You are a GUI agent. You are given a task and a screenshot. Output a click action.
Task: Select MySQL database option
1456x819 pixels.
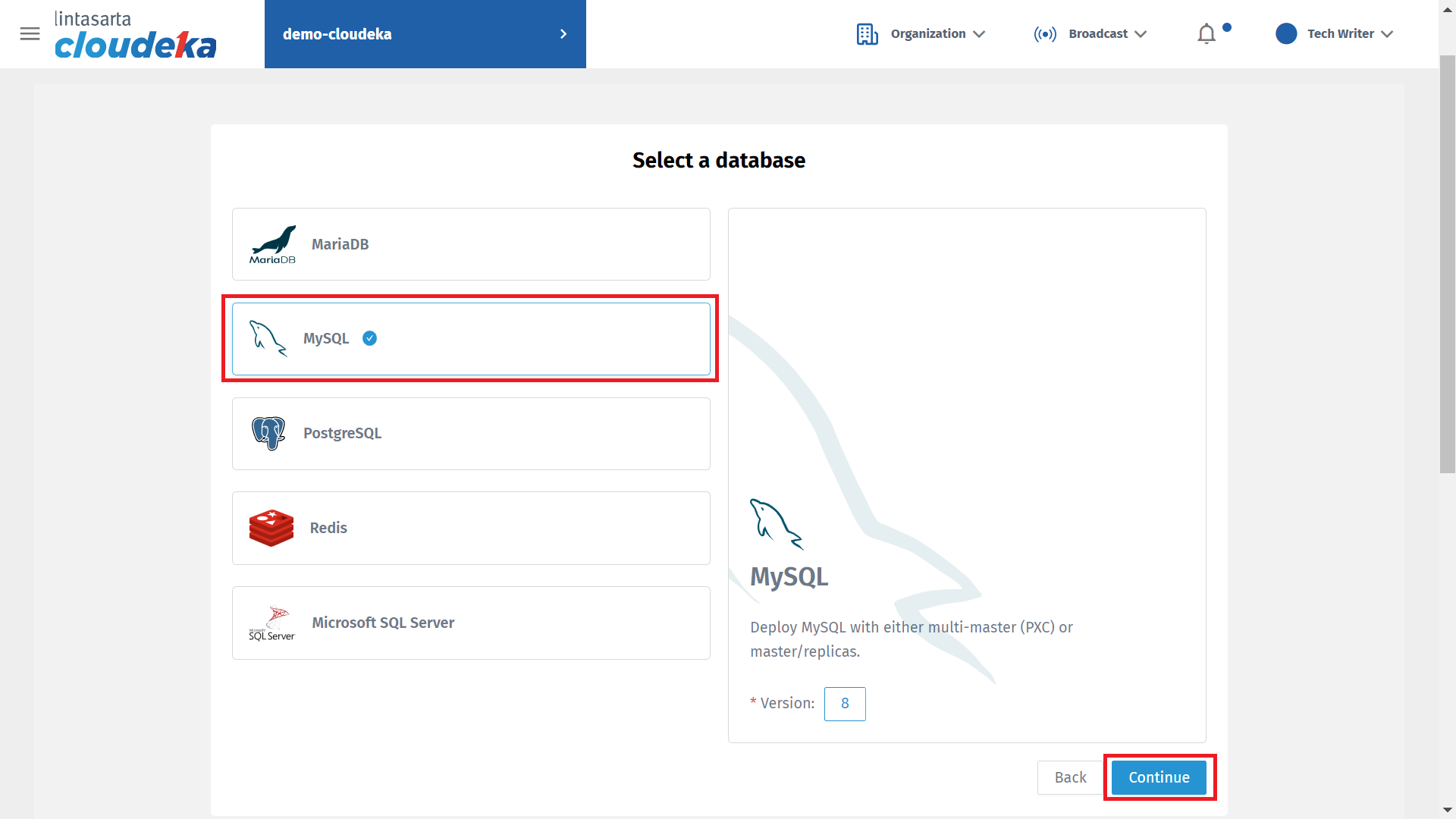click(x=470, y=339)
